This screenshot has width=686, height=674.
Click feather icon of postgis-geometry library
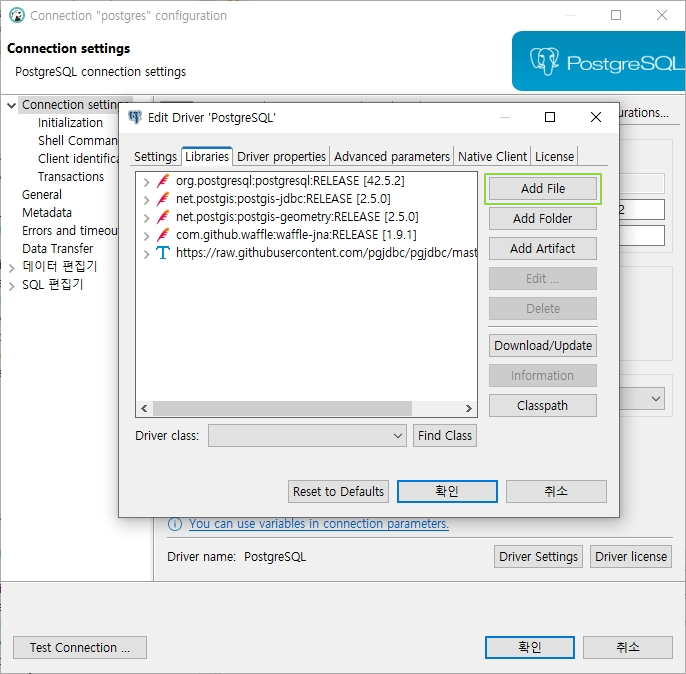[x=163, y=217]
